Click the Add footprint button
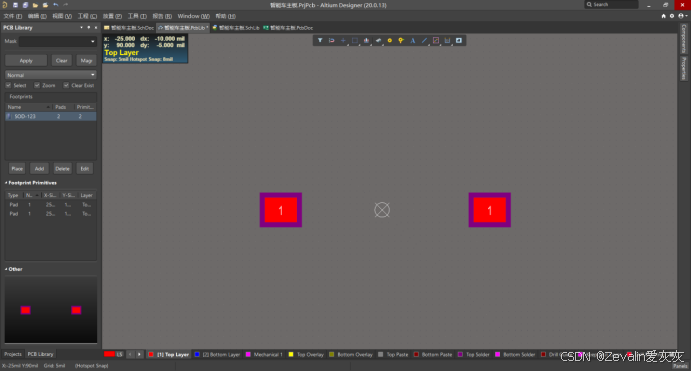 39,169
